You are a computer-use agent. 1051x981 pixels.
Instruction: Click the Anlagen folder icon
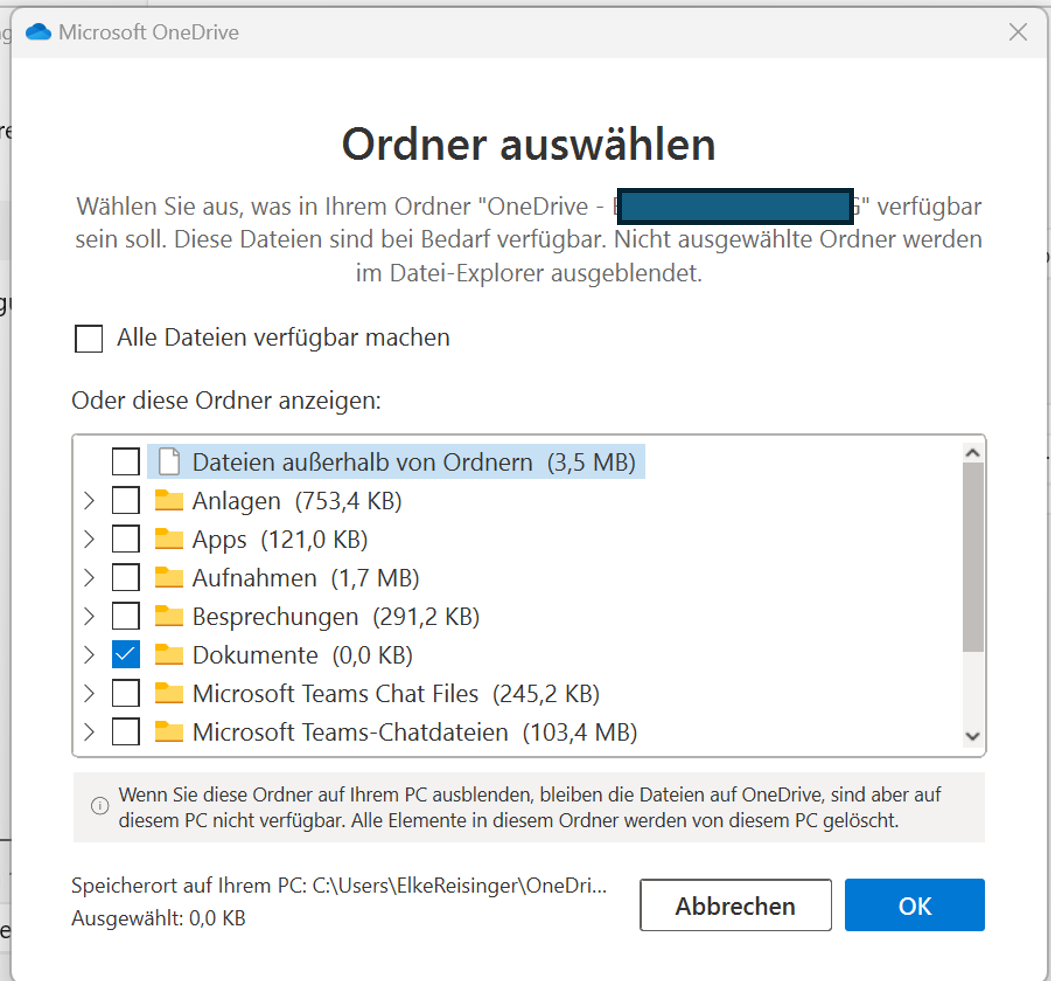169,500
